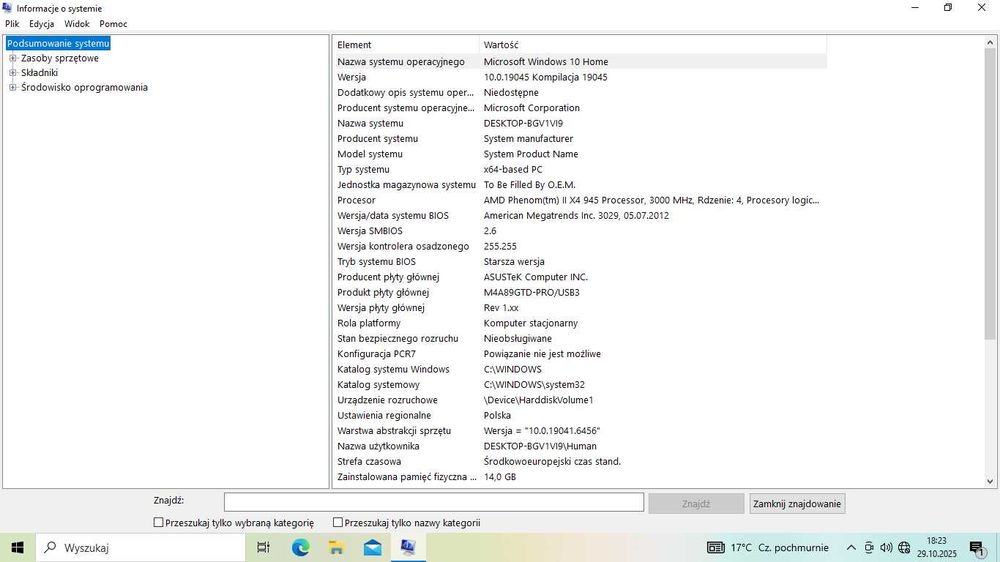Open the network globe tray icon
Image resolution: width=1000 pixels, height=562 pixels.
(x=904, y=547)
